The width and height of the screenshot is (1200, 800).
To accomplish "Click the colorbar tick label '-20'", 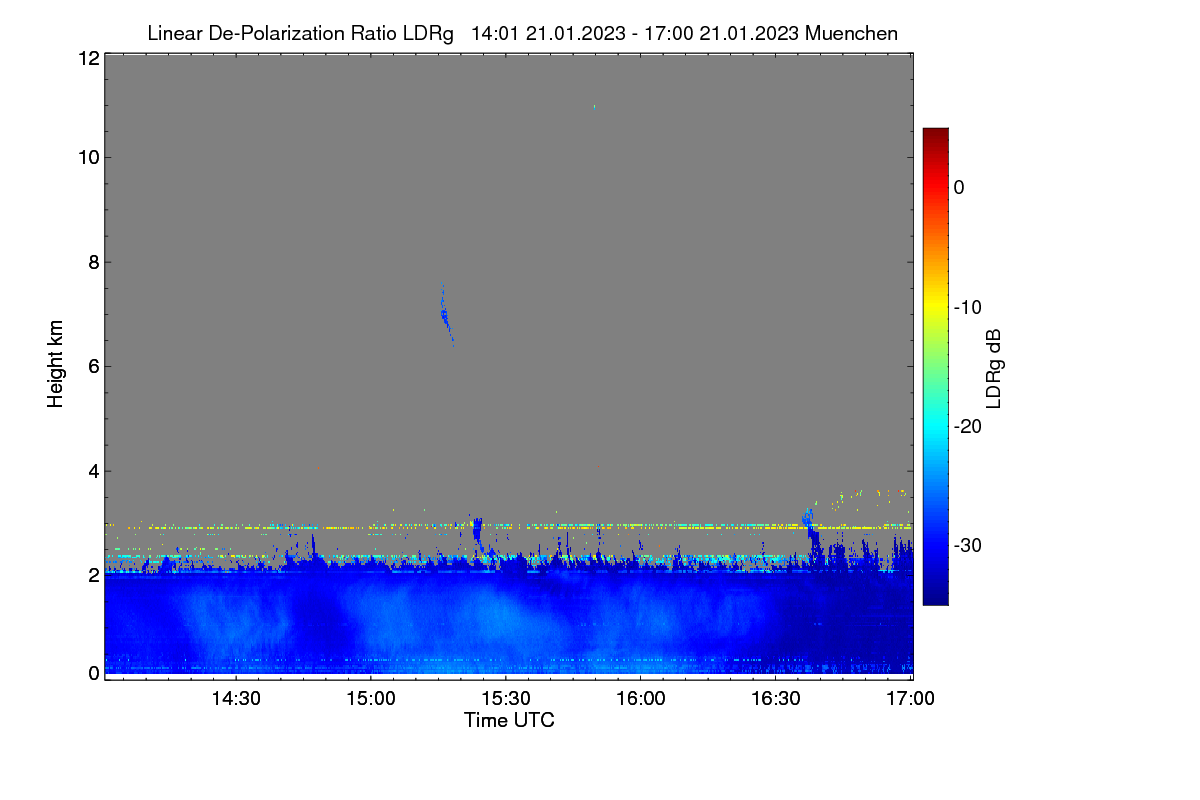I will click(x=966, y=427).
